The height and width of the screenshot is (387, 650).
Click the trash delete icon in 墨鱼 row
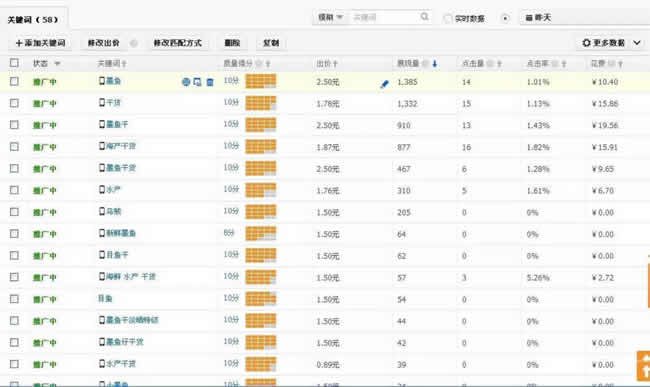[x=210, y=82]
